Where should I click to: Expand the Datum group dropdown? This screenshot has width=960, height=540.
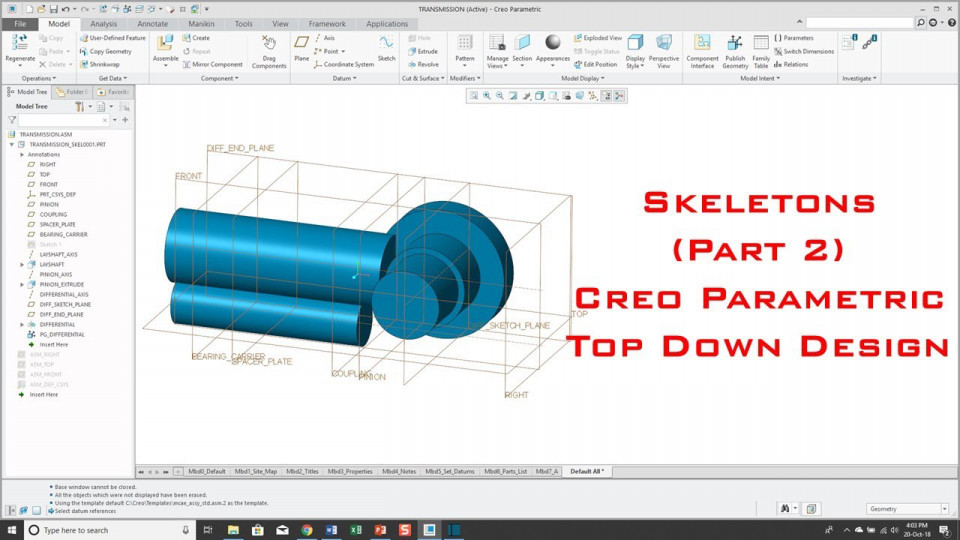click(x=344, y=78)
